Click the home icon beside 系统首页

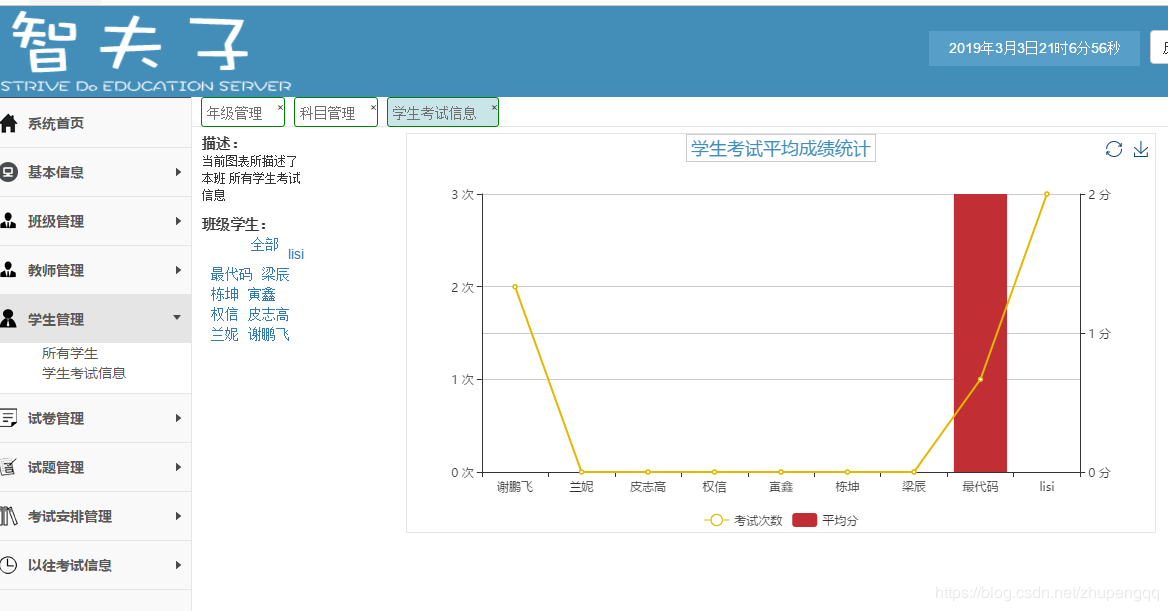point(9,123)
